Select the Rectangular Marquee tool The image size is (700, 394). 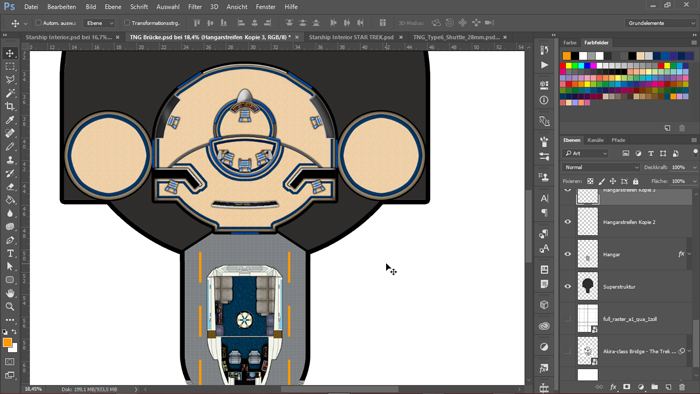[10, 66]
